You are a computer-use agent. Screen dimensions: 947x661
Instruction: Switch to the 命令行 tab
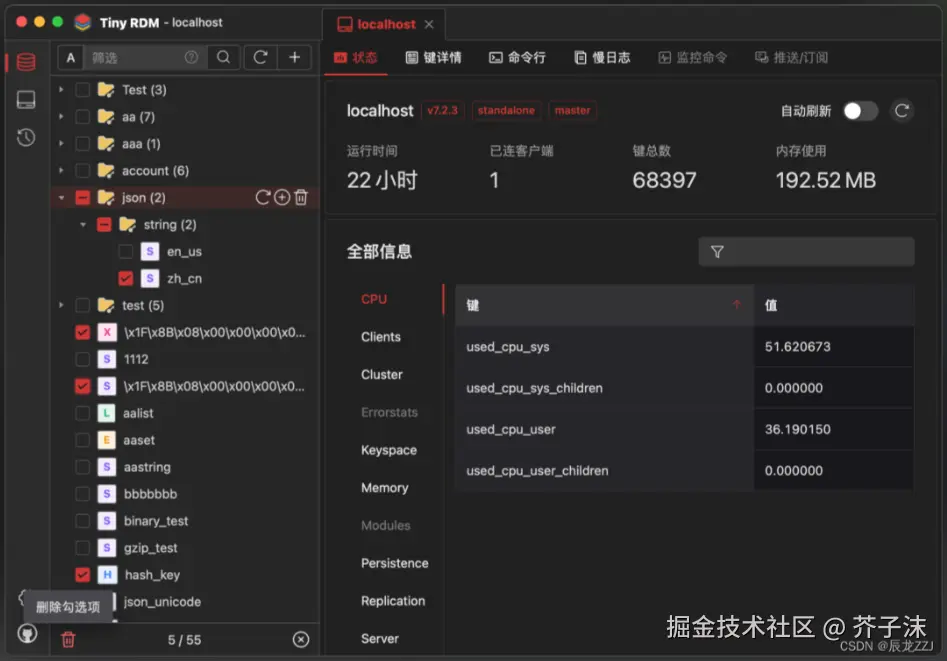(517, 58)
